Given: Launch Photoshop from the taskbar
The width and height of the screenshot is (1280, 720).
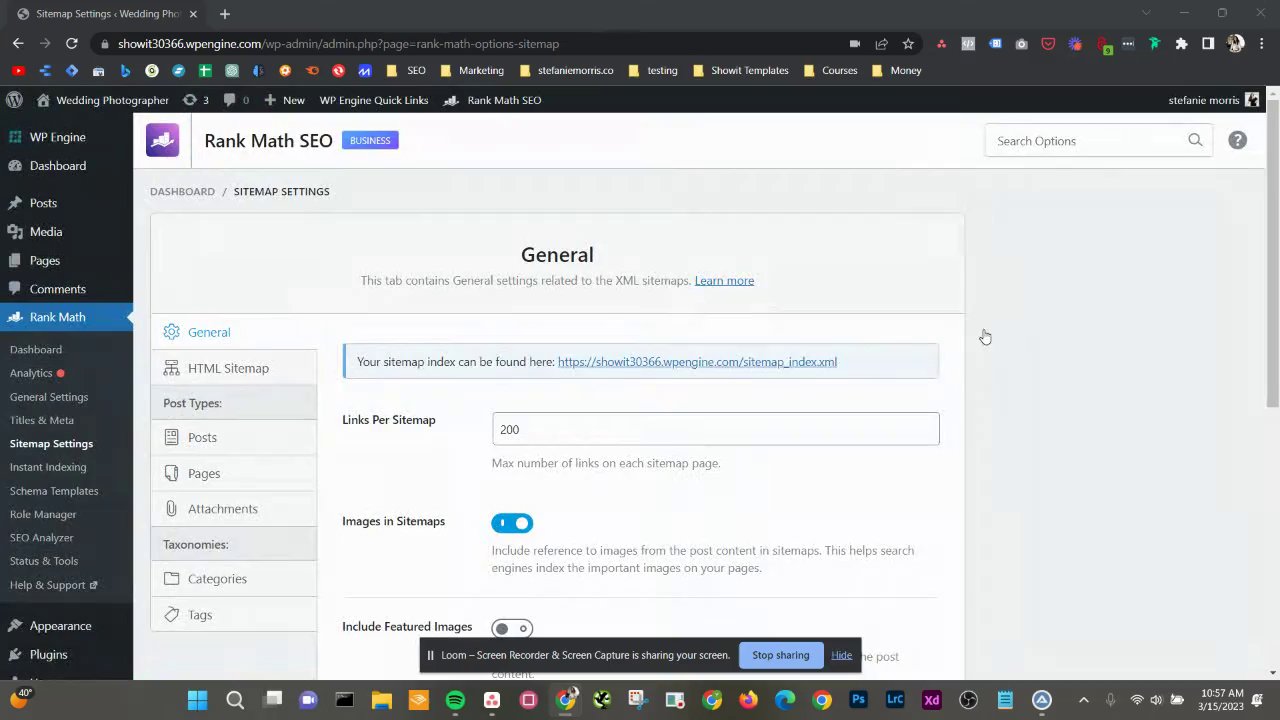Looking at the screenshot, I should tap(858, 700).
